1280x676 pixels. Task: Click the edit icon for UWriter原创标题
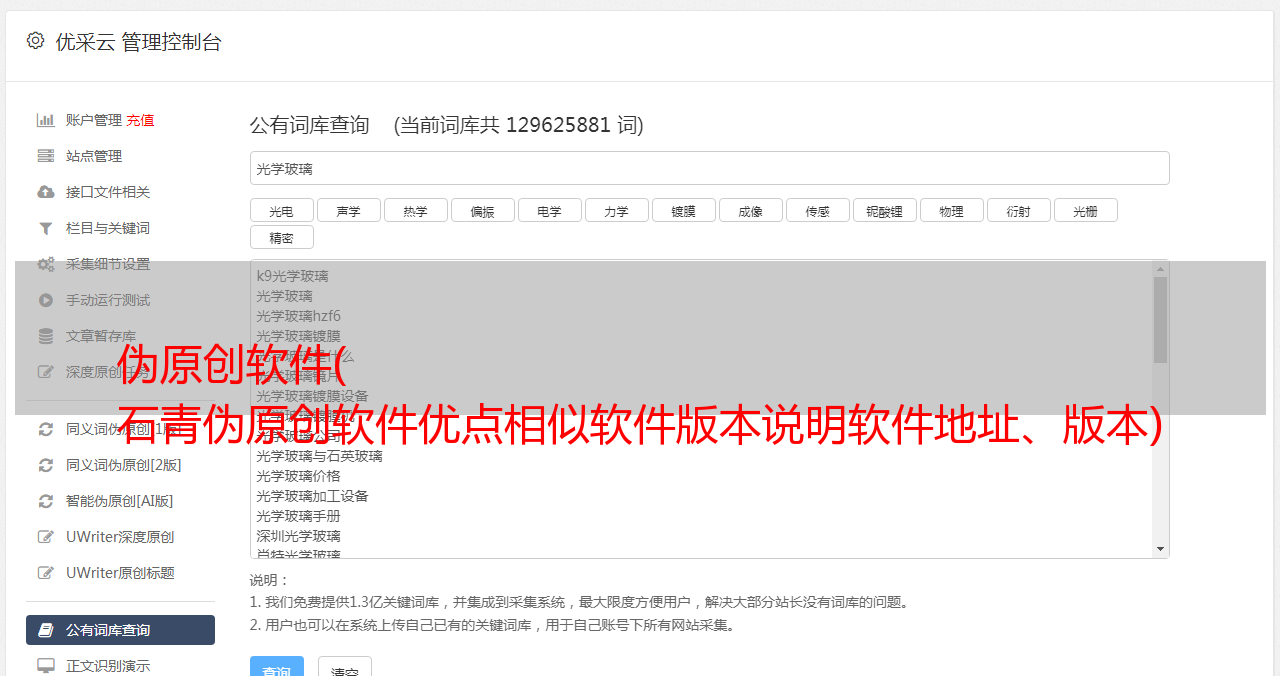46,573
